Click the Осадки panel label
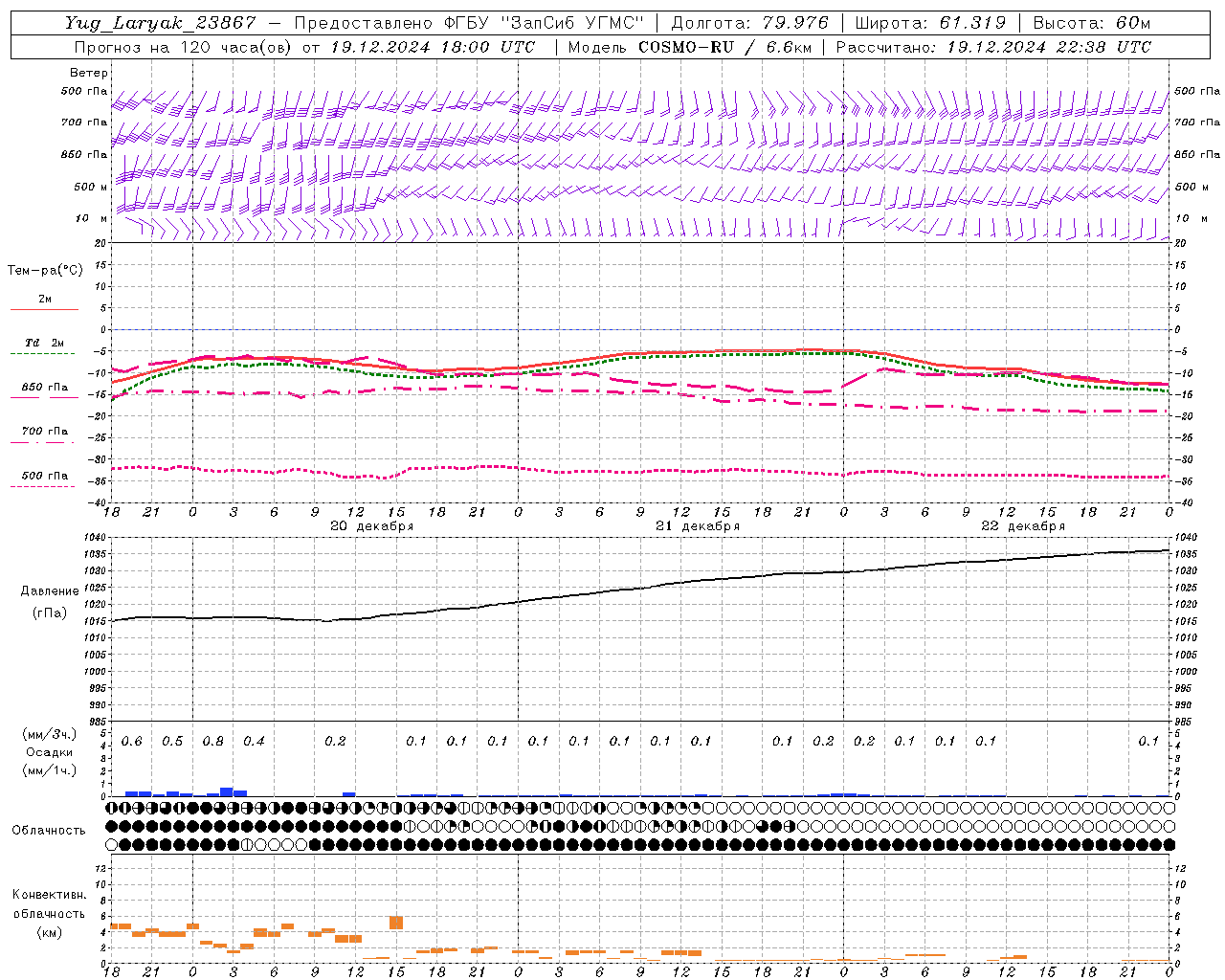 50,752
